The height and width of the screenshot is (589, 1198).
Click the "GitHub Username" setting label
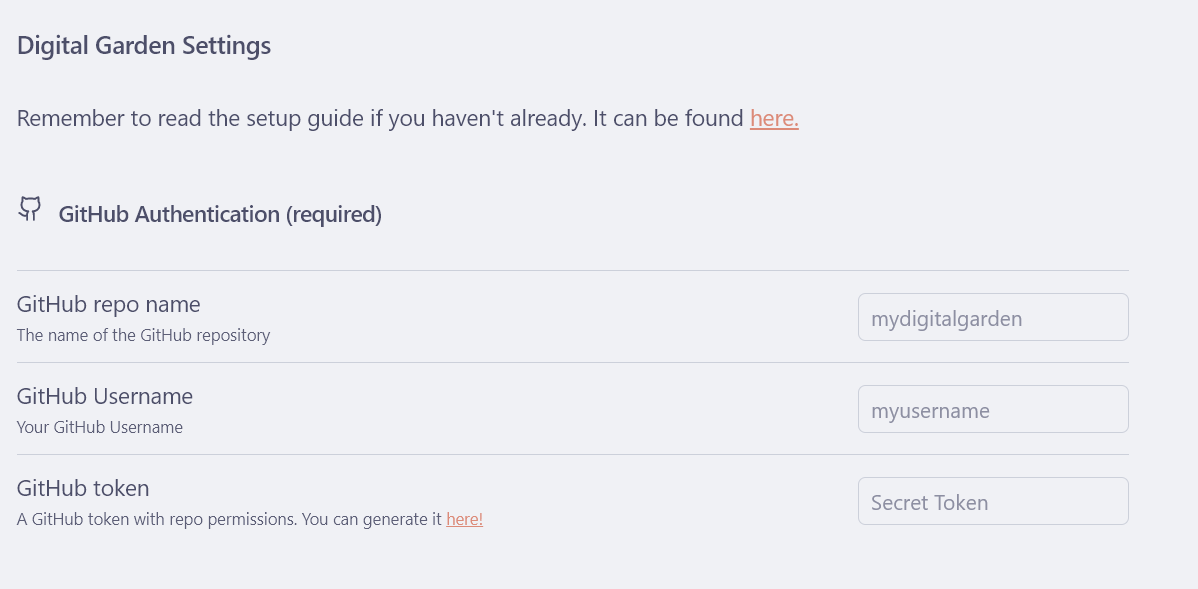click(x=105, y=396)
